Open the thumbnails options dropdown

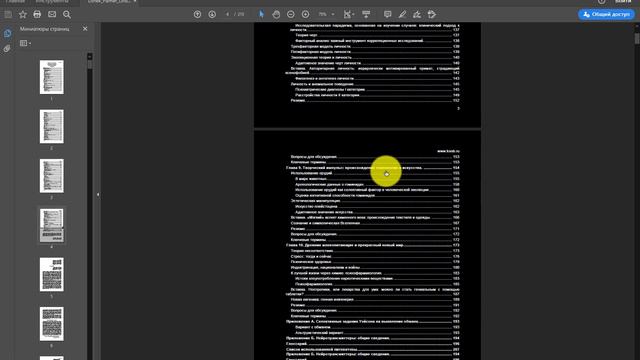click(25, 43)
